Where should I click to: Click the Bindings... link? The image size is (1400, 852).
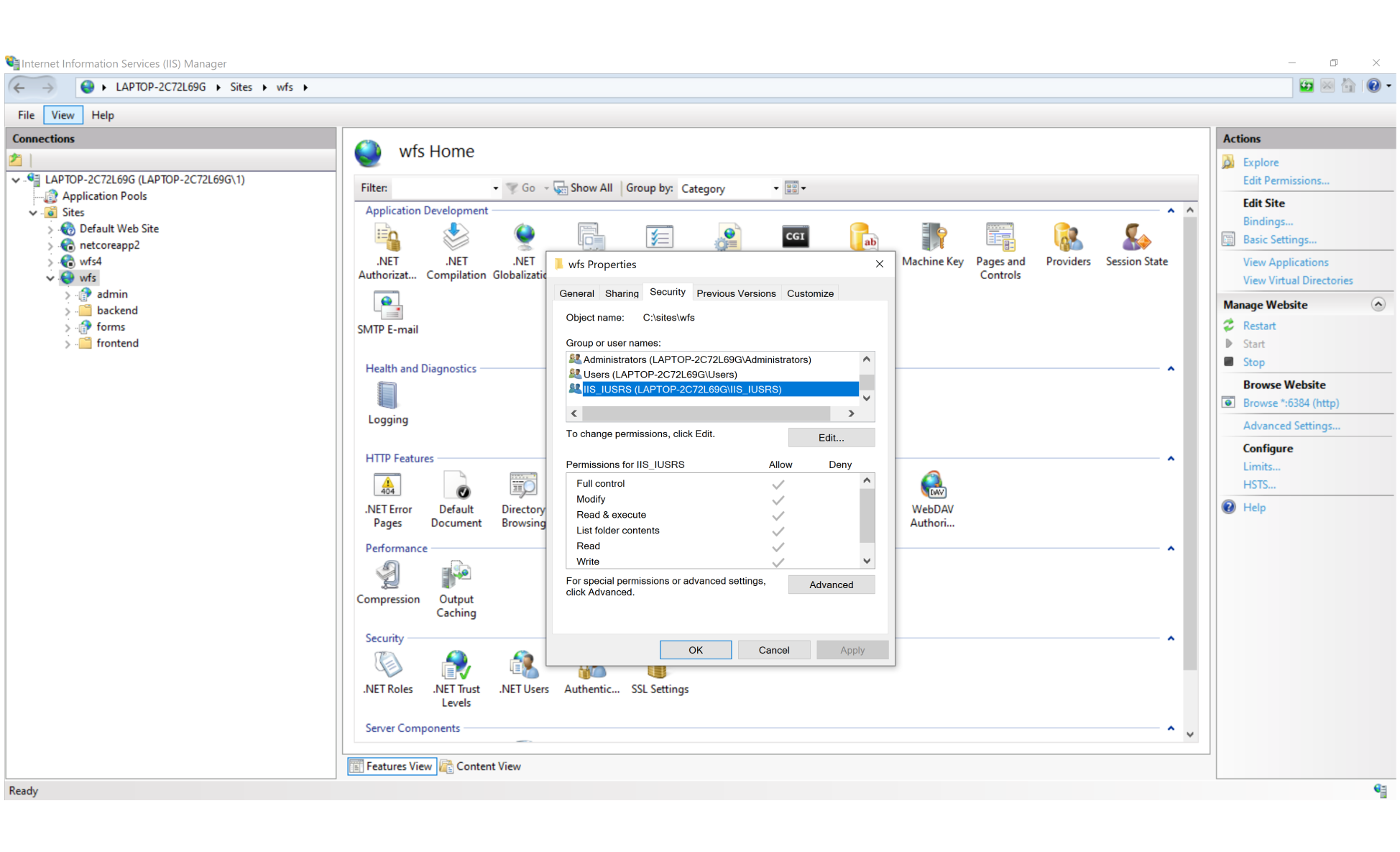pyautogui.click(x=1268, y=222)
